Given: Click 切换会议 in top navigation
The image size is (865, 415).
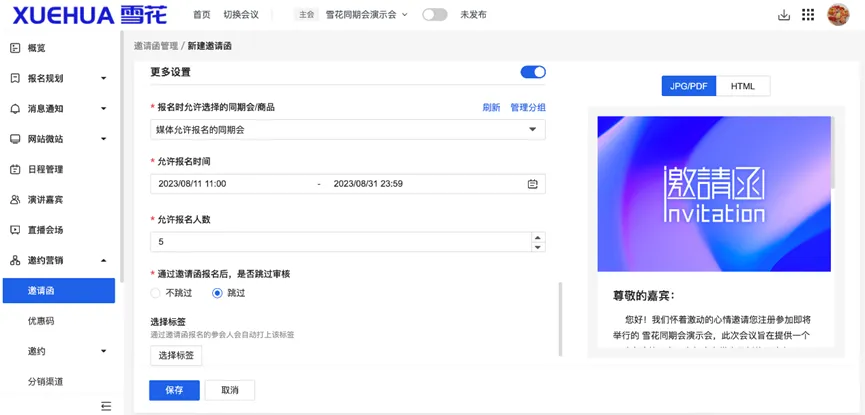Looking at the screenshot, I should pos(240,15).
